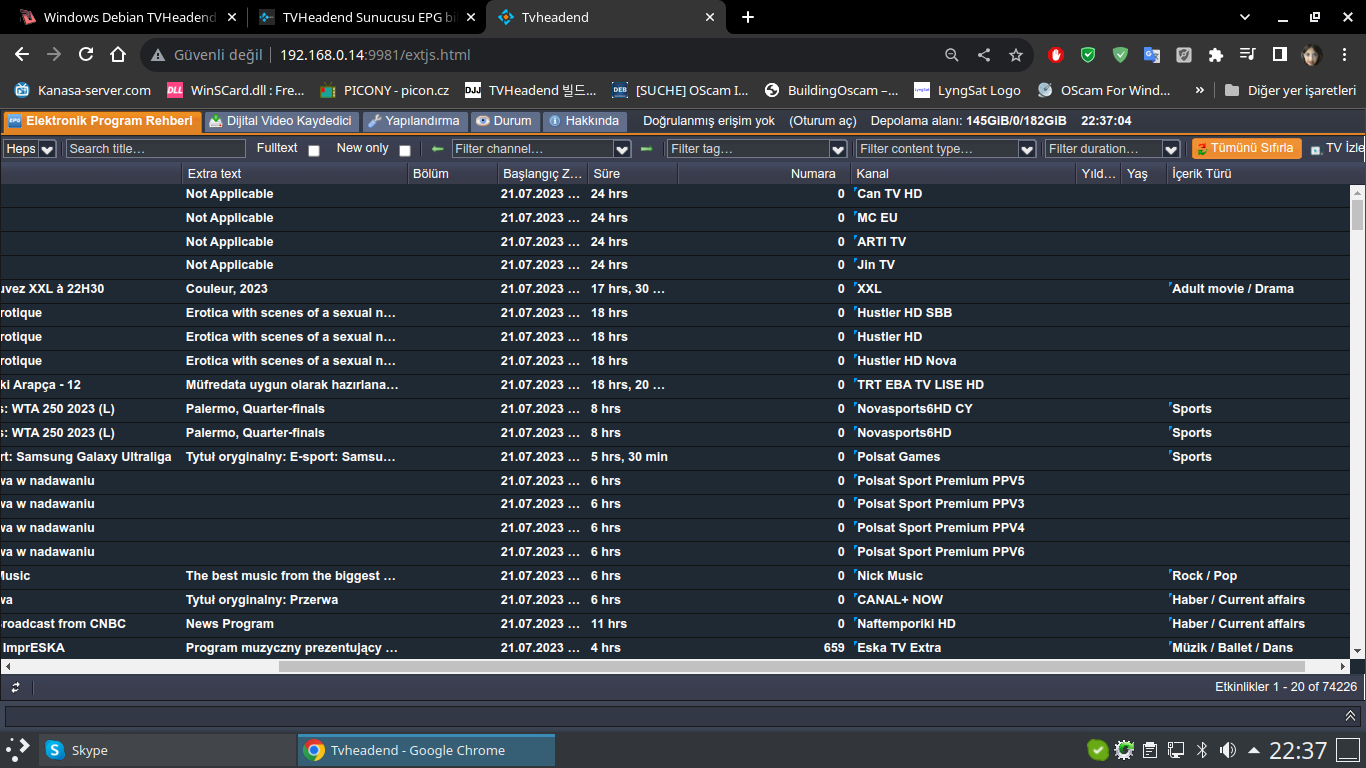
Task: Go to the browser home page icon
Action: pyautogui.click(x=118, y=55)
